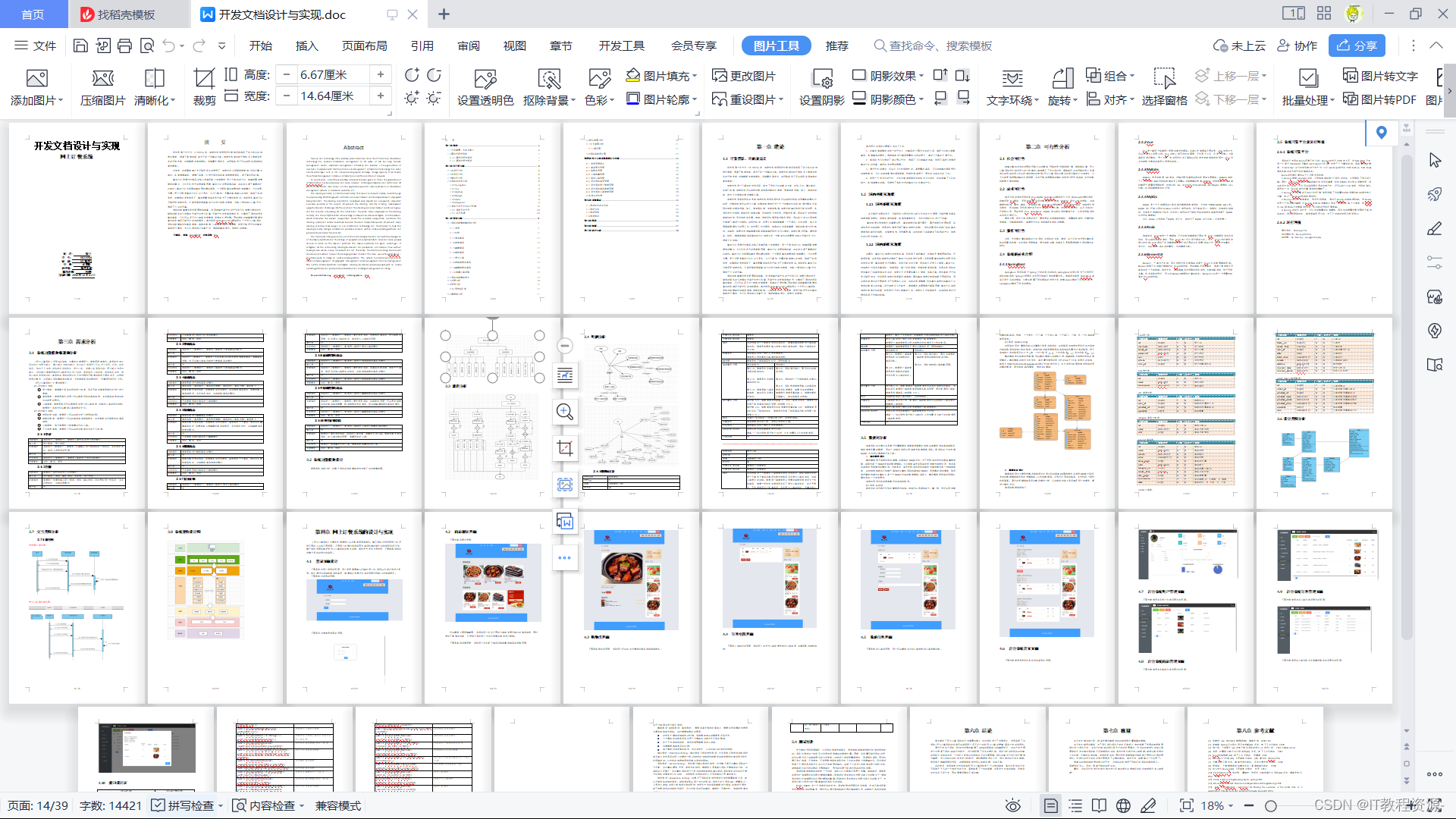1456x819 pixels.
Task: Select the title page thumbnail 开发文档设计与实现
Action: 77,218
